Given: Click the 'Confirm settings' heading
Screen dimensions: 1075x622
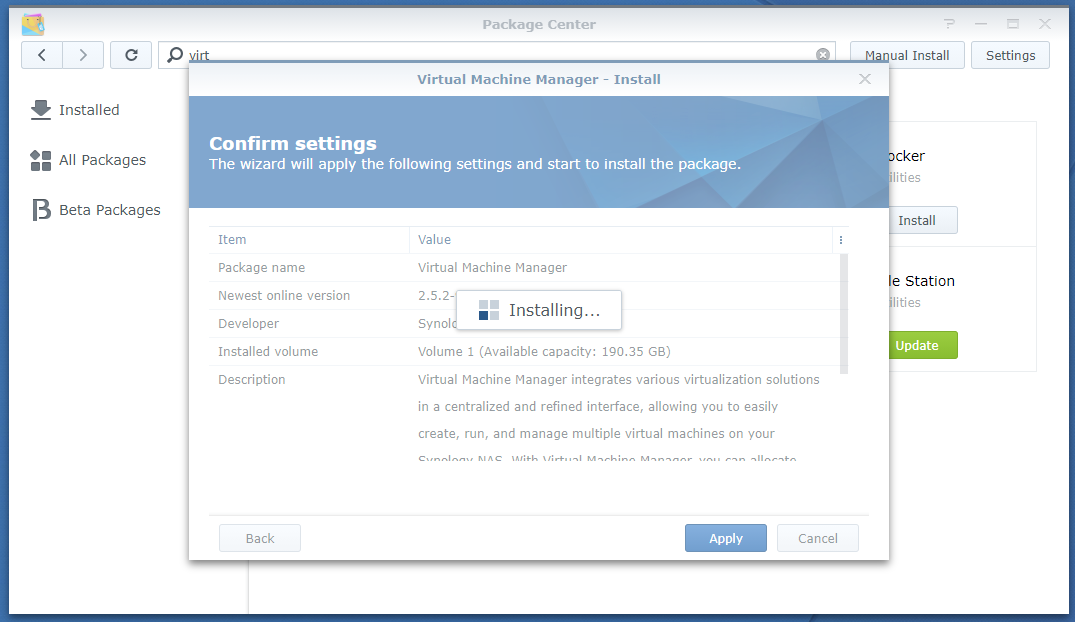Looking at the screenshot, I should click(x=293, y=143).
